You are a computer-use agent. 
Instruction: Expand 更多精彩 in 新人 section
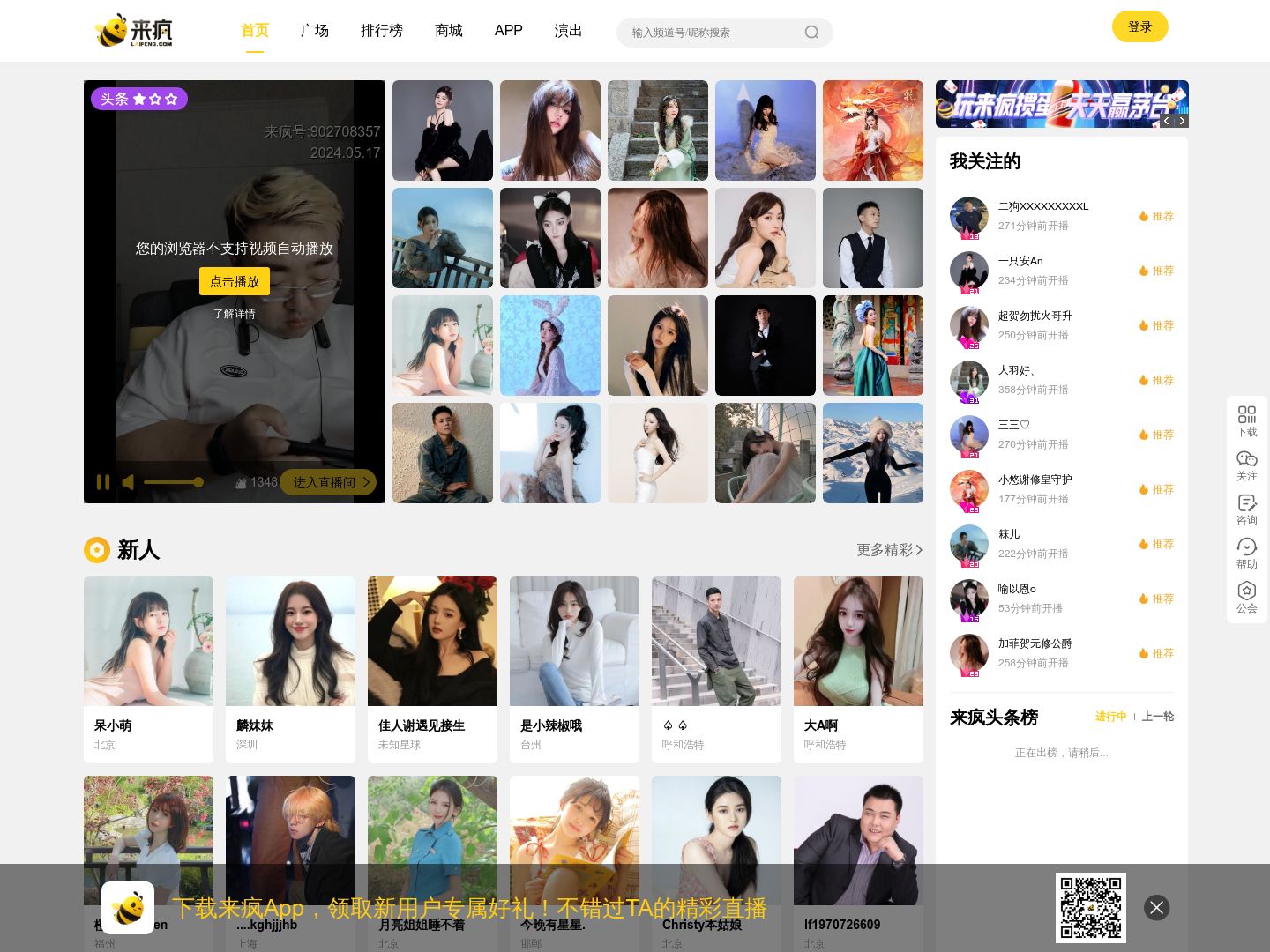889,550
